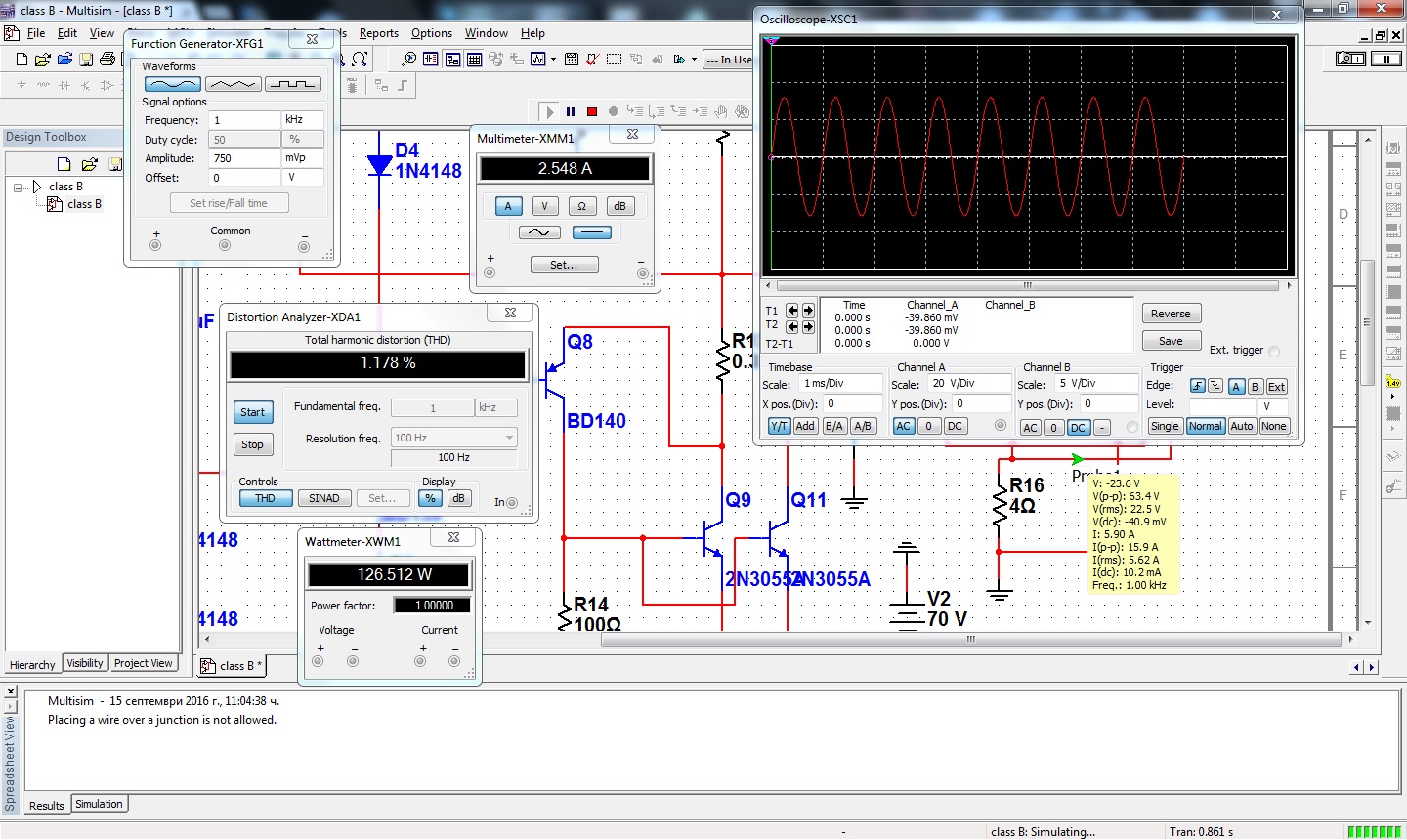This screenshot has height=840, width=1407.
Task: Switch multimeter to ohmmeter mode
Action: tap(581, 206)
